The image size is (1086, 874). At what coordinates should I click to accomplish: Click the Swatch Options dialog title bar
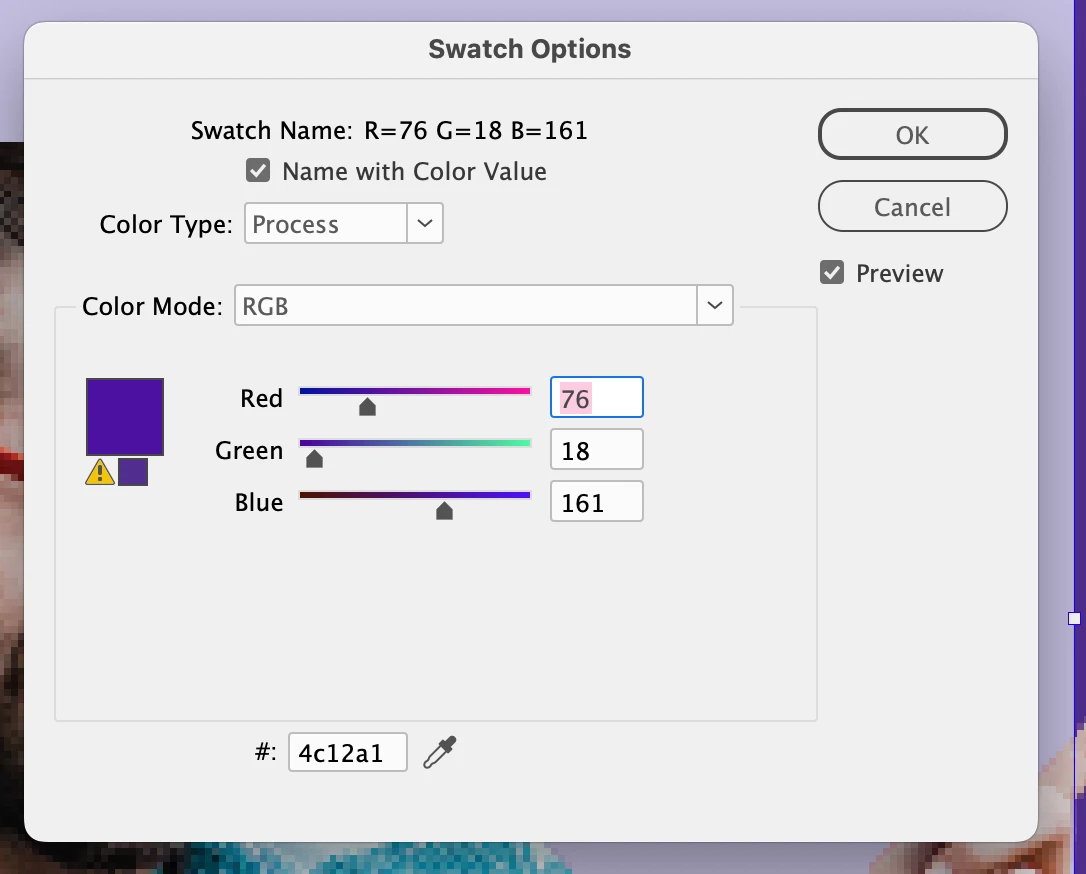[x=530, y=49]
